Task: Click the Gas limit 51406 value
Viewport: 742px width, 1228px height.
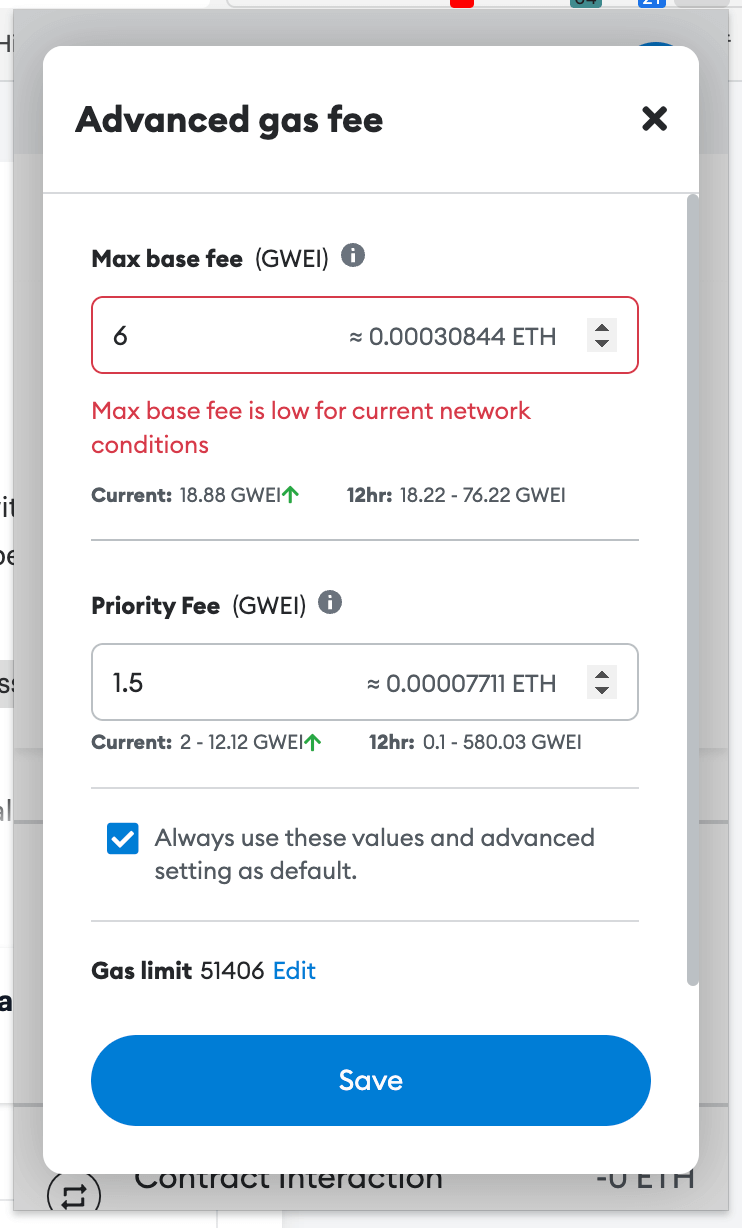Action: (x=232, y=970)
